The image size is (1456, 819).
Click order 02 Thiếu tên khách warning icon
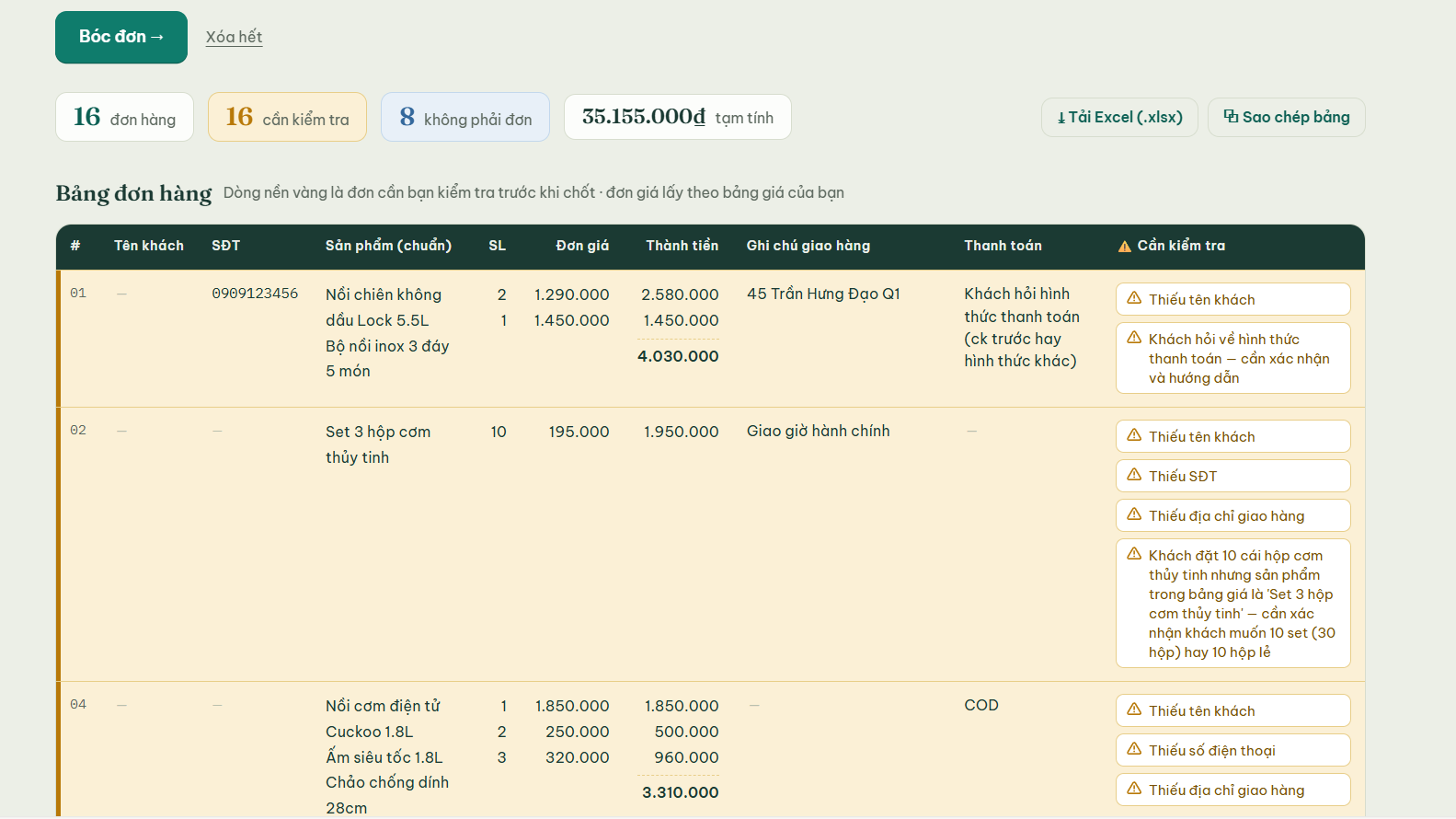[1134, 435]
